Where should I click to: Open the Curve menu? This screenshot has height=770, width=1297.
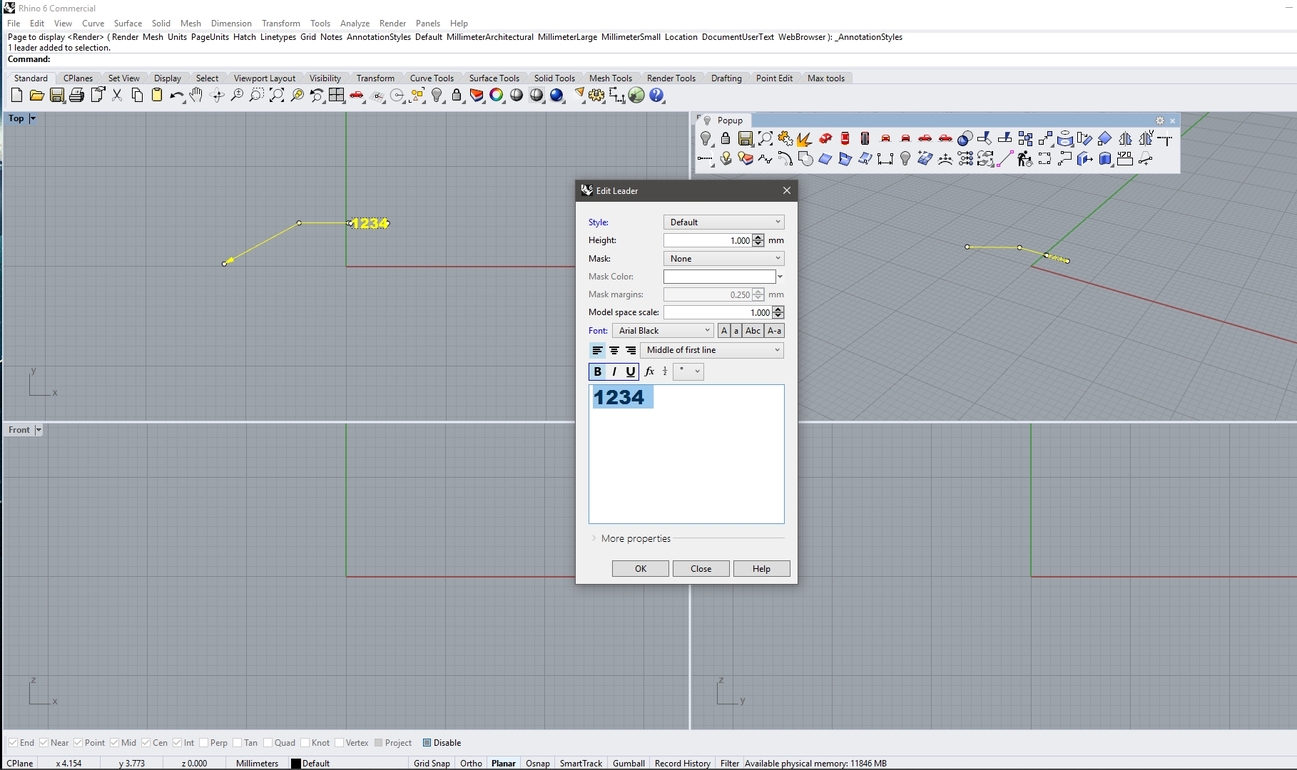(x=93, y=23)
